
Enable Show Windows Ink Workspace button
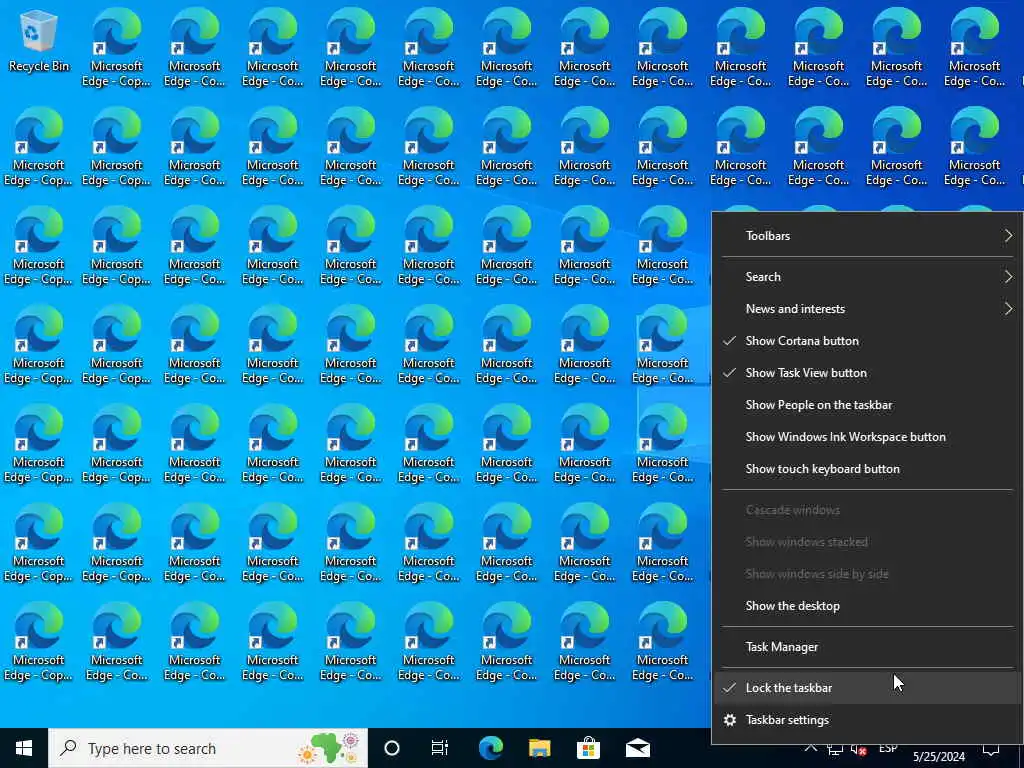pyautogui.click(x=867, y=437)
